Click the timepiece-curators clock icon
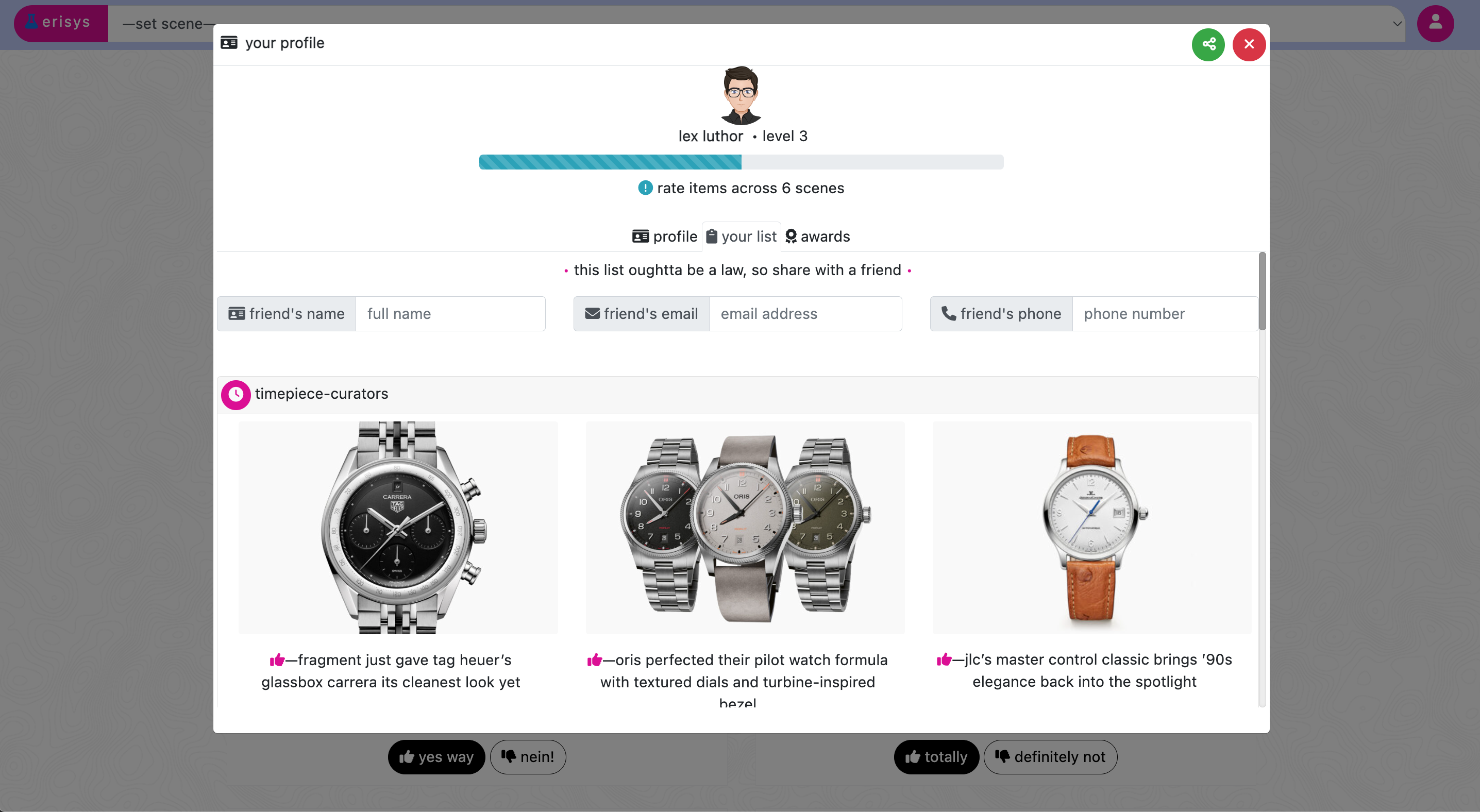This screenshot has height=812, width=1480. click(x=236, y=395)
